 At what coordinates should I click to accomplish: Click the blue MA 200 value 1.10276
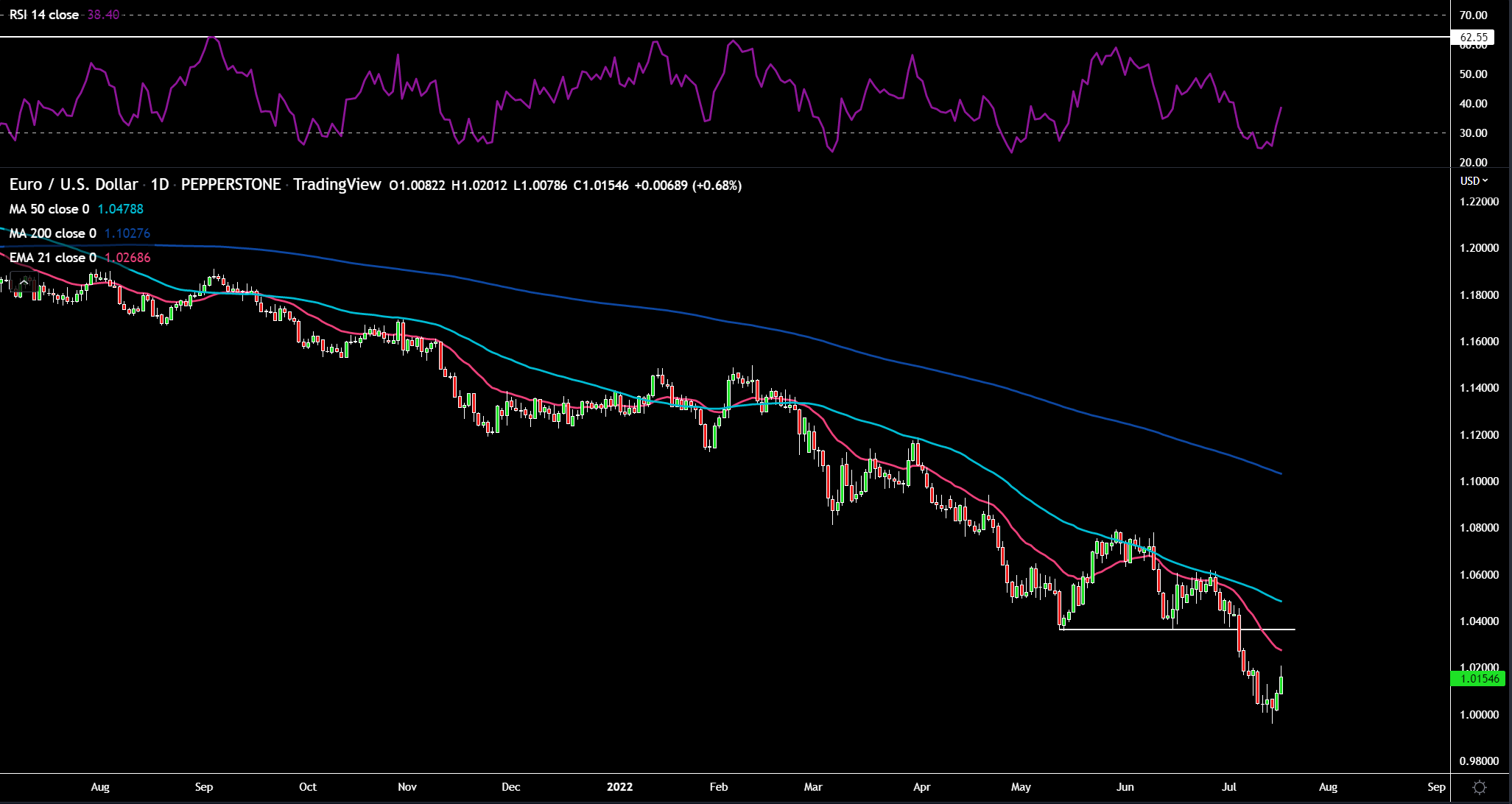tap(127, 233)
